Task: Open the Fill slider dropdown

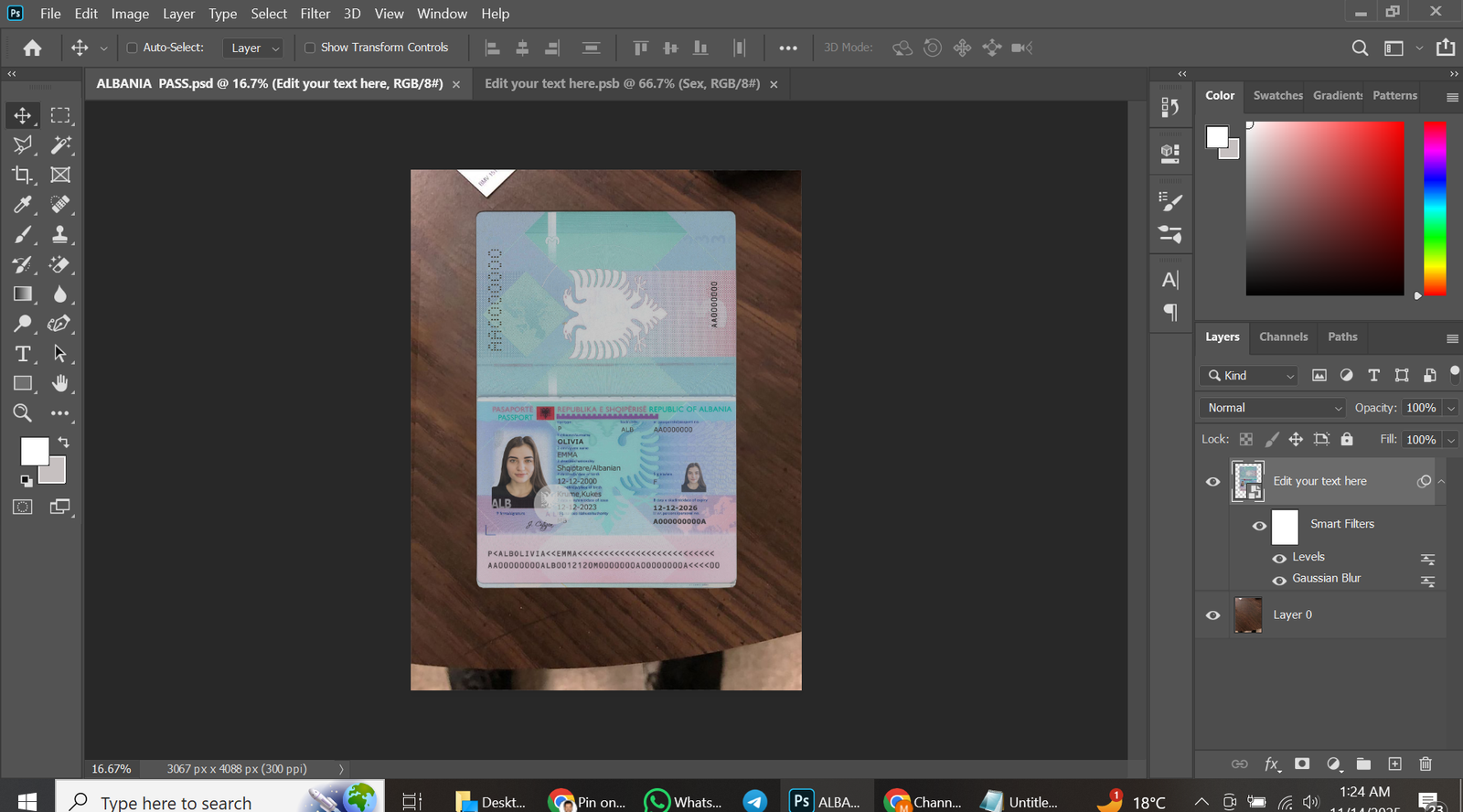Action: 1451,440
